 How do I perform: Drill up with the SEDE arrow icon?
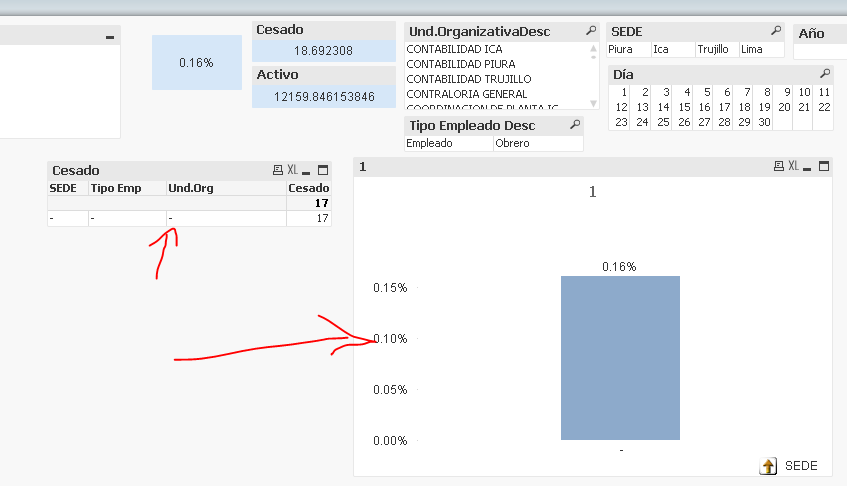768,465
